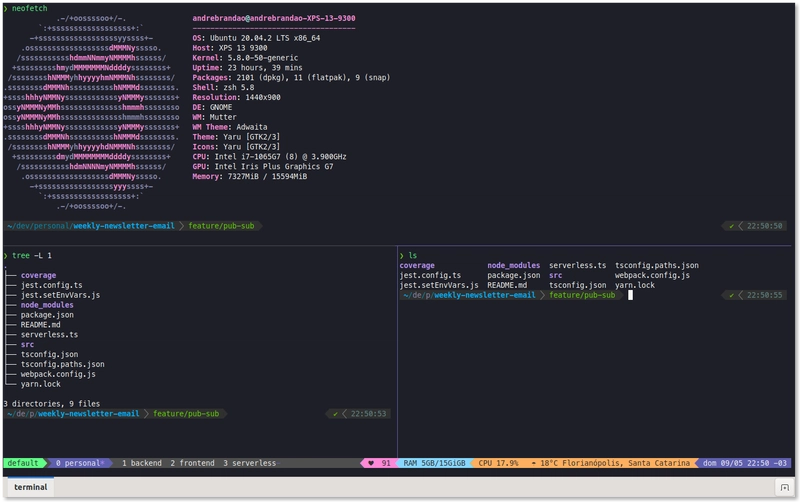Click the icon at bottom-right of tab bar
Screen dimensions: 800x502
(x=785, y=487)
